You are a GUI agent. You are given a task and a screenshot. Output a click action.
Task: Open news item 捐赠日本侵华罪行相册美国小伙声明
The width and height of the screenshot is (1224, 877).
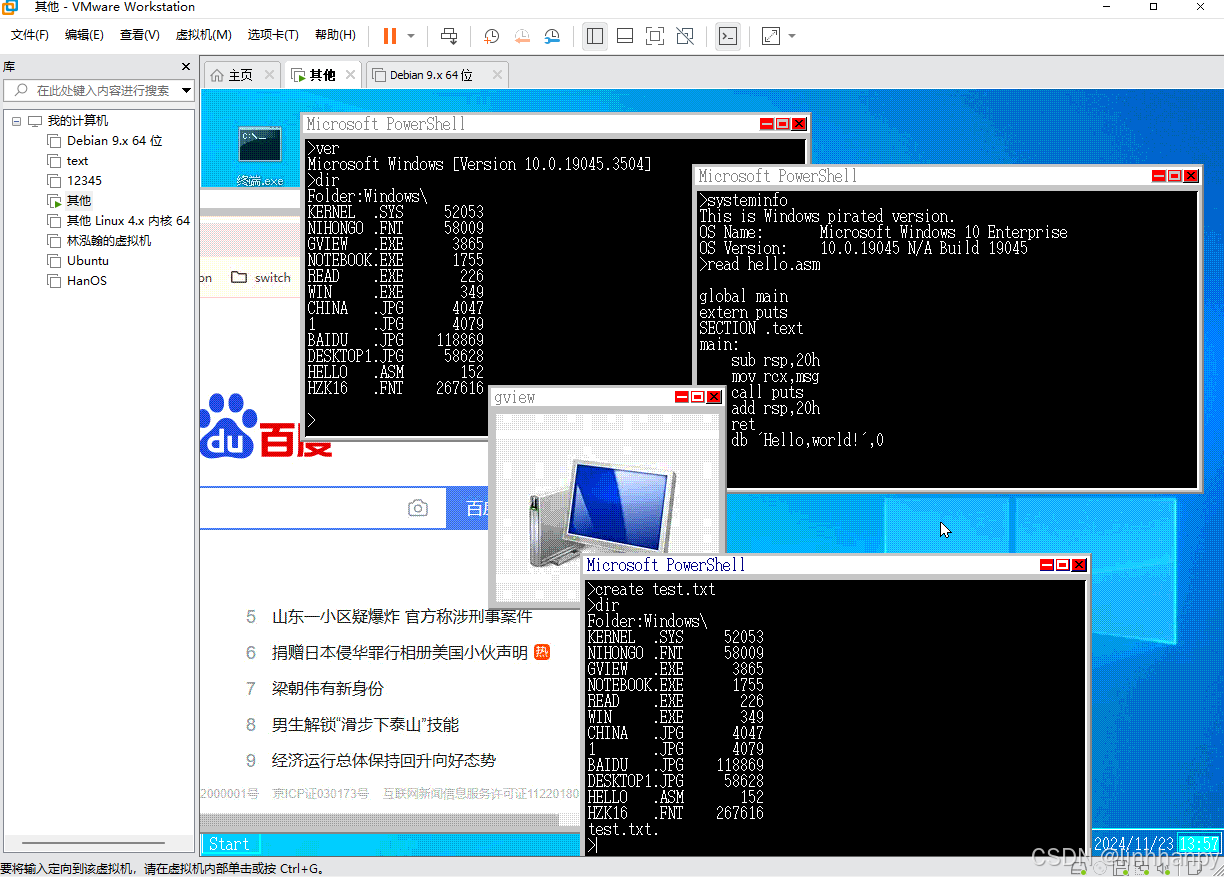tap(400, 653)
